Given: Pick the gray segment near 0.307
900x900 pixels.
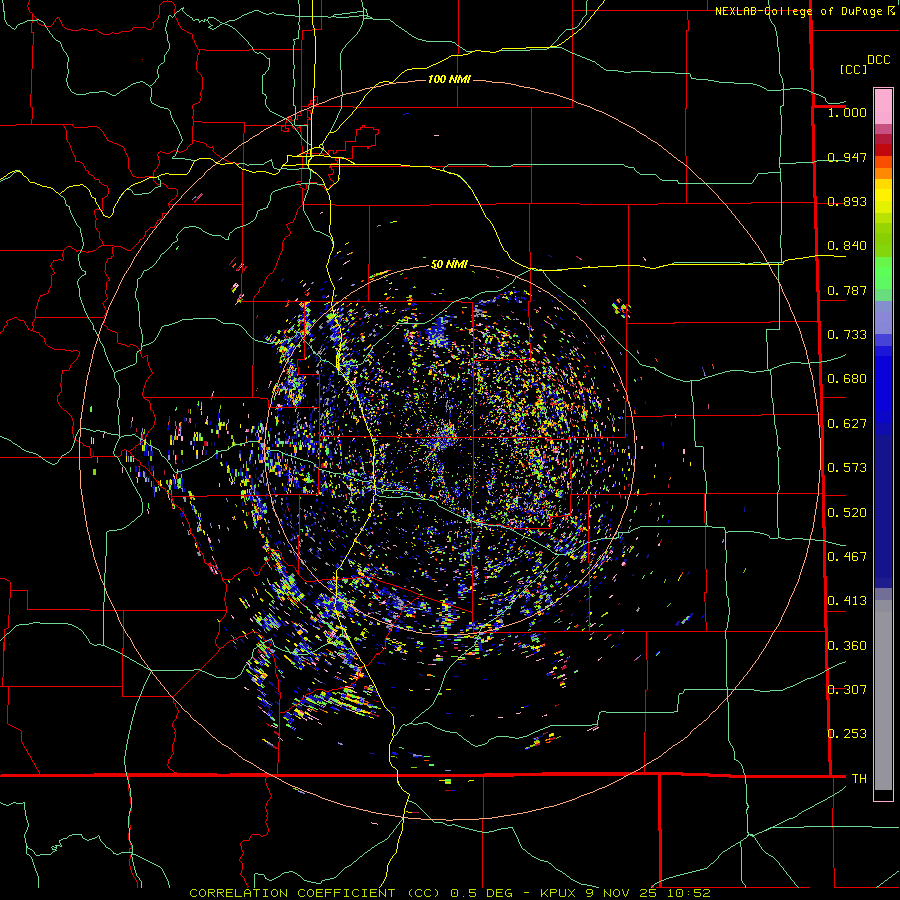Looking at the screenshot, I should pyautogui.click(x=883, y=695).
